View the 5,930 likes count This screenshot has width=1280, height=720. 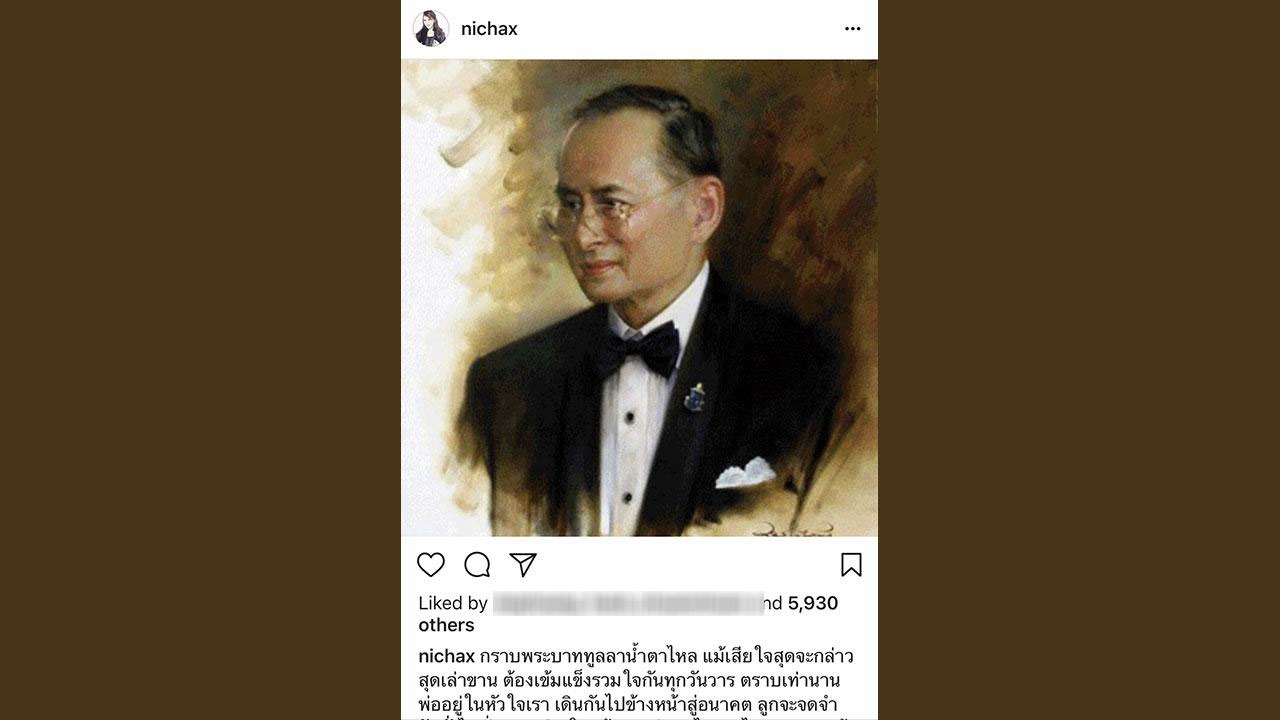[813, 603]
